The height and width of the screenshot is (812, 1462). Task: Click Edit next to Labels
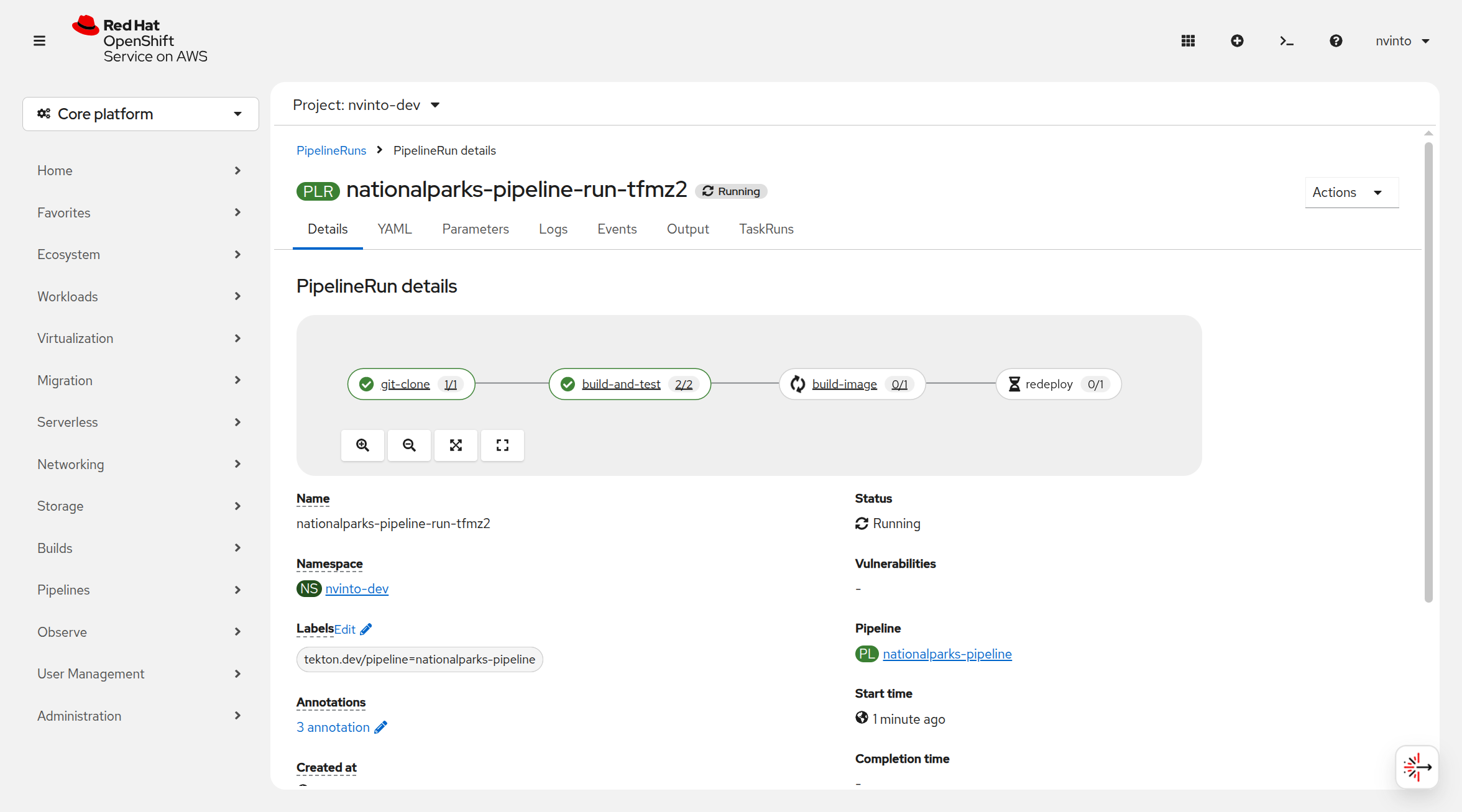[x=345, y=629]
